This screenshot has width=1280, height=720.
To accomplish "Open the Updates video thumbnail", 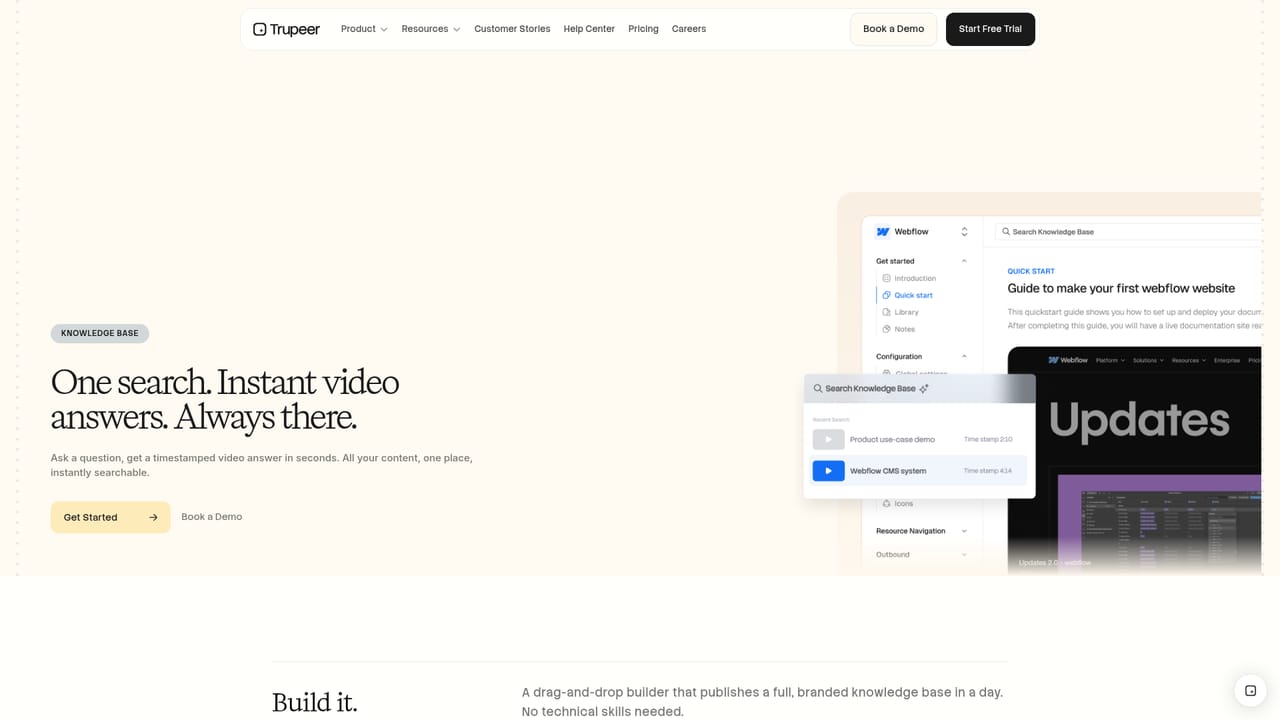I will (1134, 461).
